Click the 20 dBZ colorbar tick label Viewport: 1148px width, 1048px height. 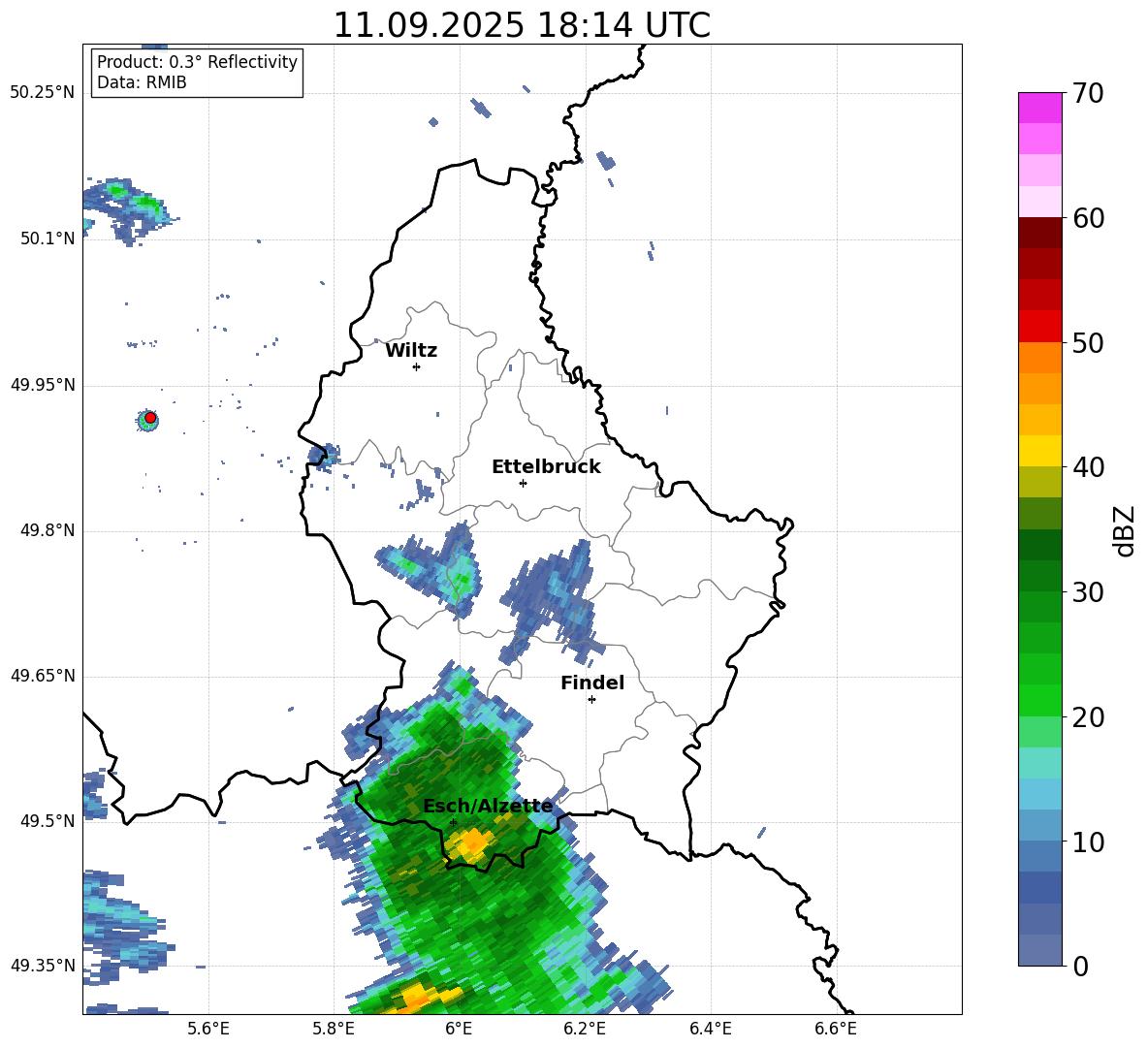[1088, 717]
